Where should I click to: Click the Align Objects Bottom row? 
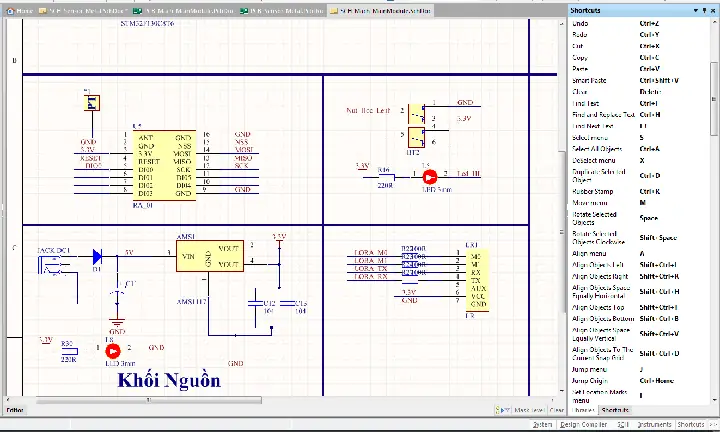[x=638, y=319]
